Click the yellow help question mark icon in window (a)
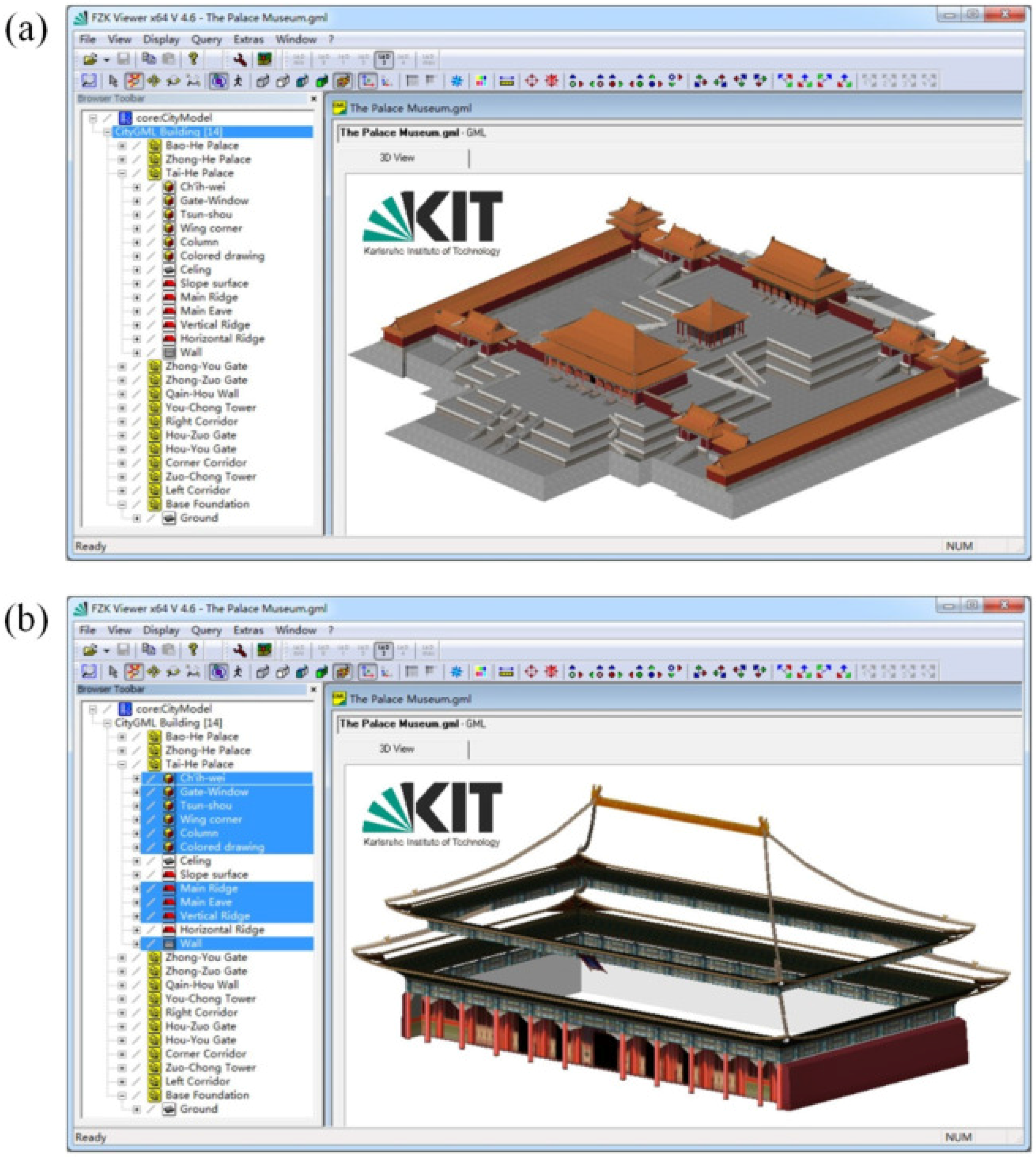This screenshot has width=1036, height=1158. [x=193, y=59]
